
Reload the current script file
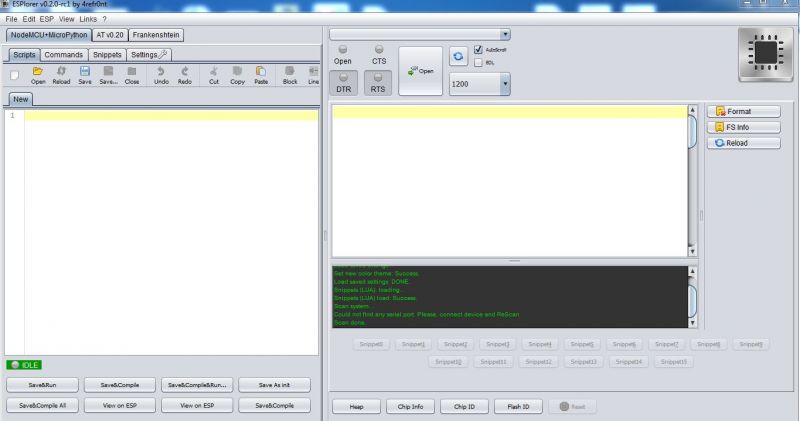tap(61, 75)
